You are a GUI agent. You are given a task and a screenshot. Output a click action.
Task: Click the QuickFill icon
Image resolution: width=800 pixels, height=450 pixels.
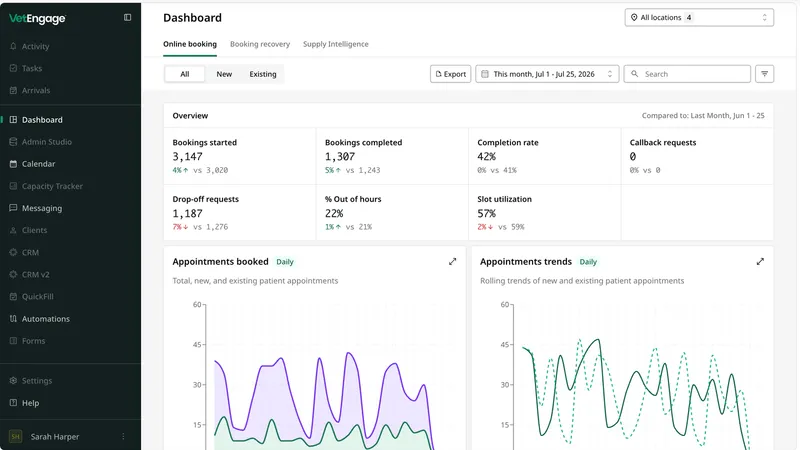(x=13, y=296)
